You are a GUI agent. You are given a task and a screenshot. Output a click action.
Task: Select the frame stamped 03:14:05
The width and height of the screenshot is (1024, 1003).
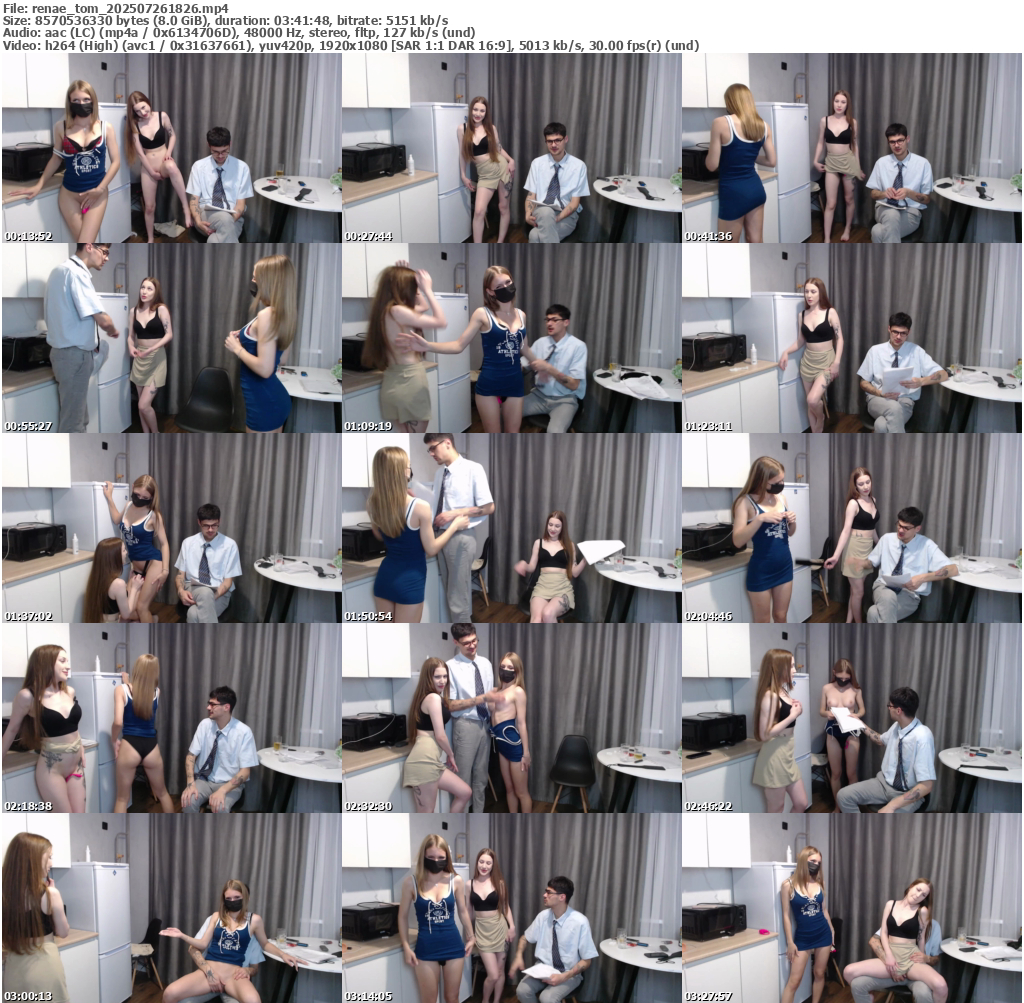point(512,908)
